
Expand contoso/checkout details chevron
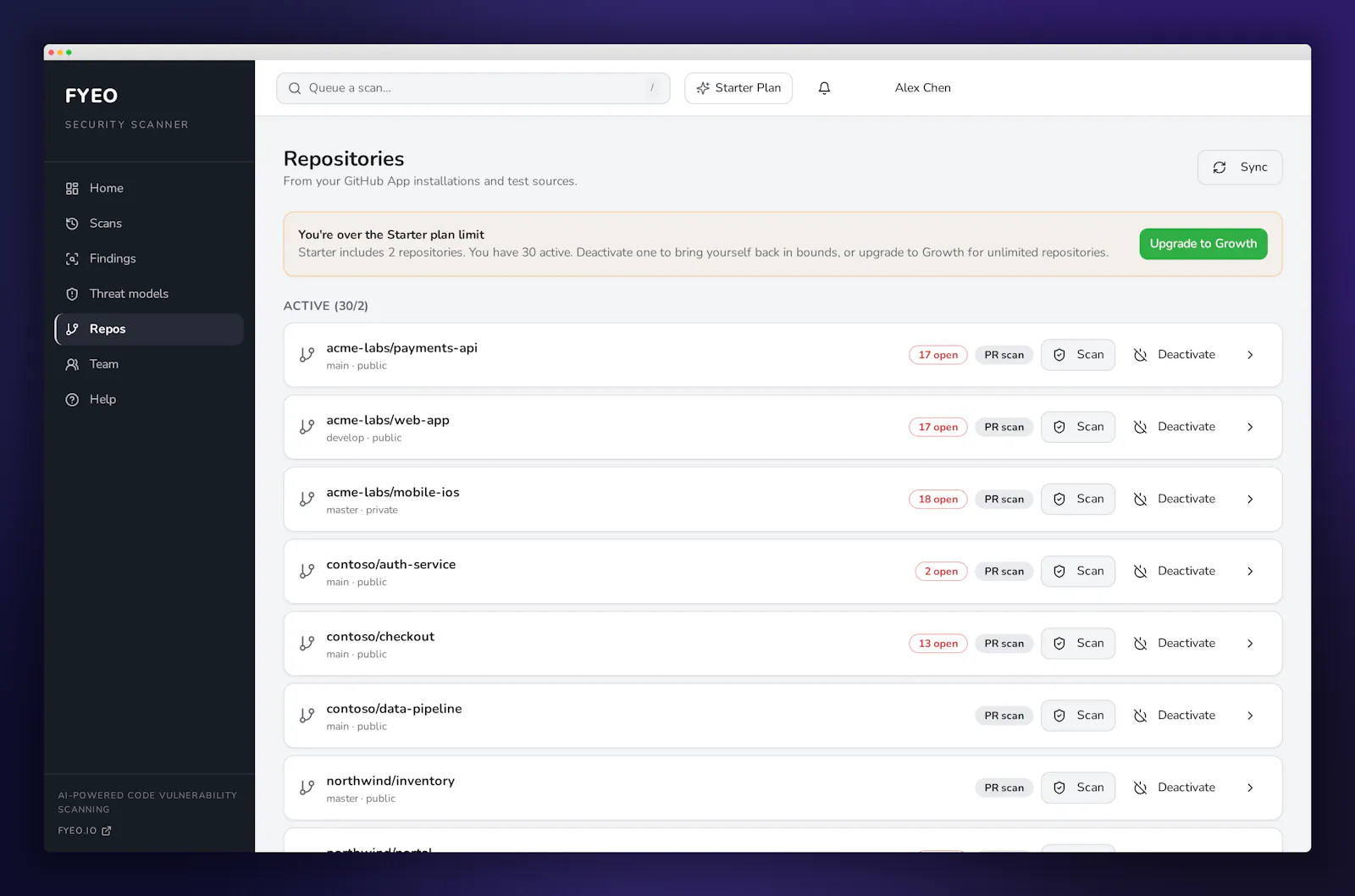point(1250,644)
